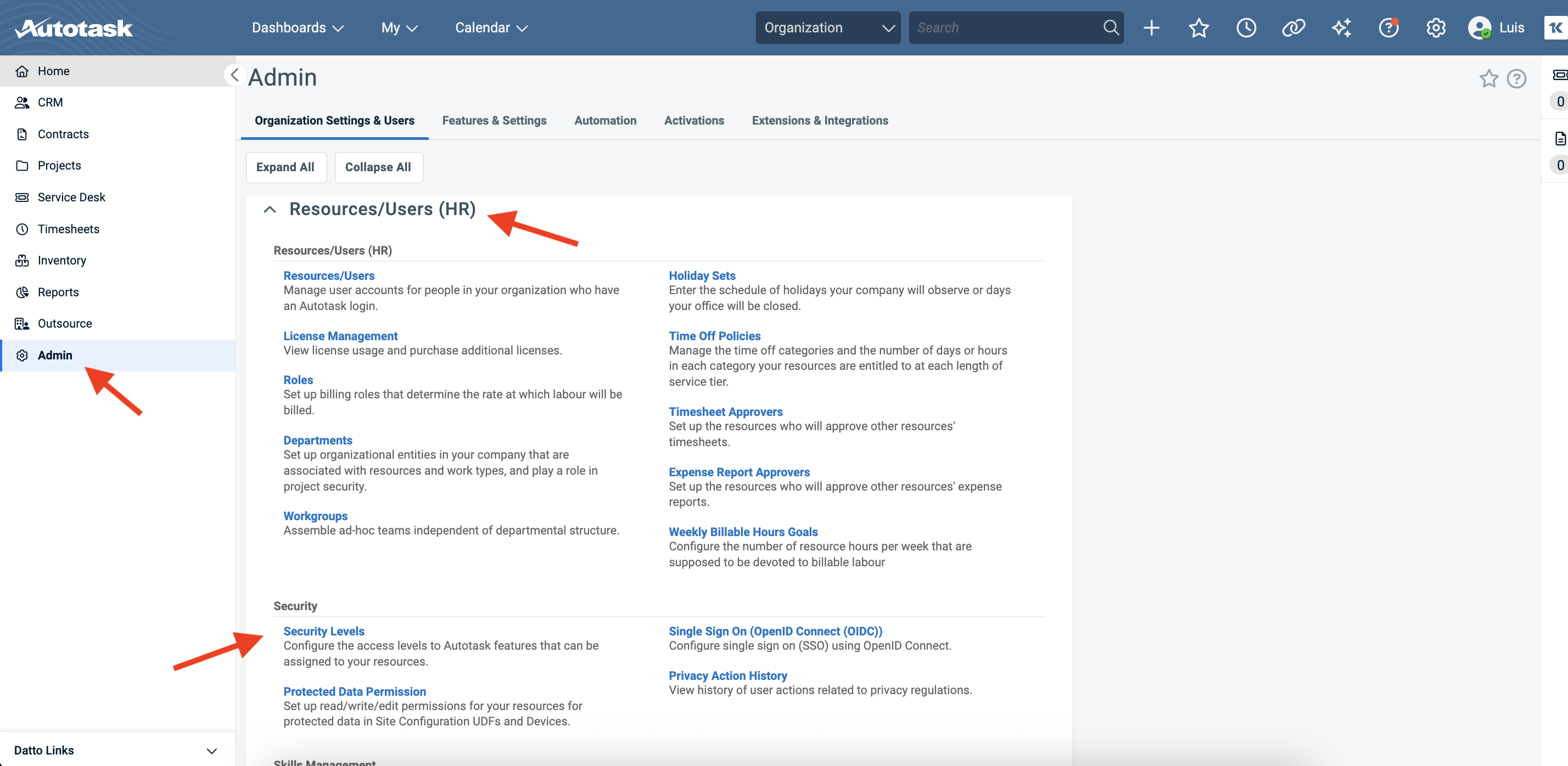The image size is (1568, 766).
Task: Open the AI sparkles assistant icon
Action: coord(1342,27)
